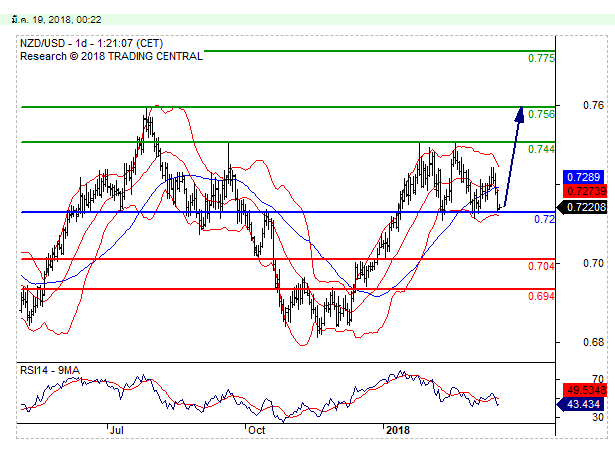Screen dimensions: 615x450
Task: Click the 0.76 price axis label
Action: tap(593, 105)
